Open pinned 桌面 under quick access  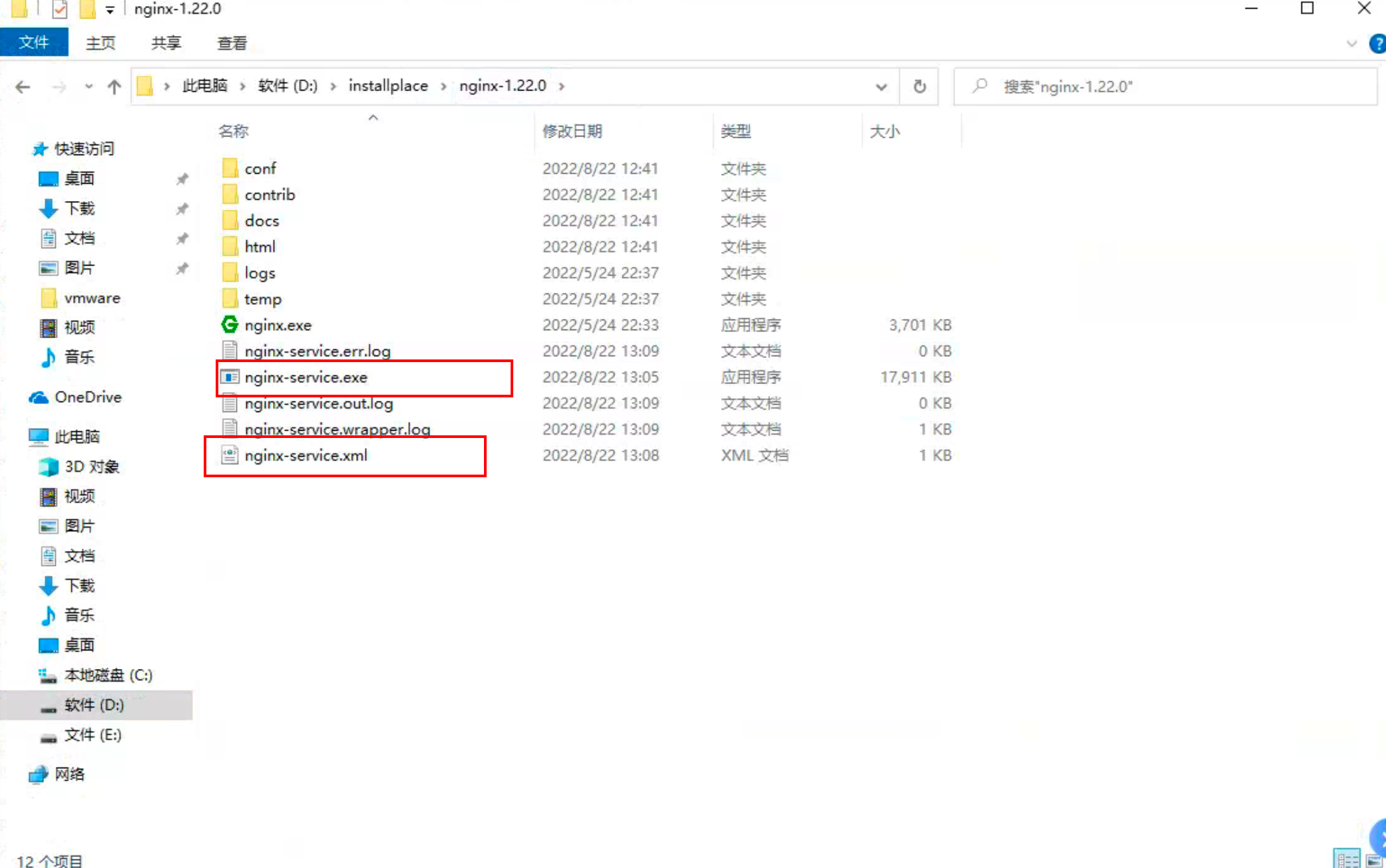click(x=79, y=178)
